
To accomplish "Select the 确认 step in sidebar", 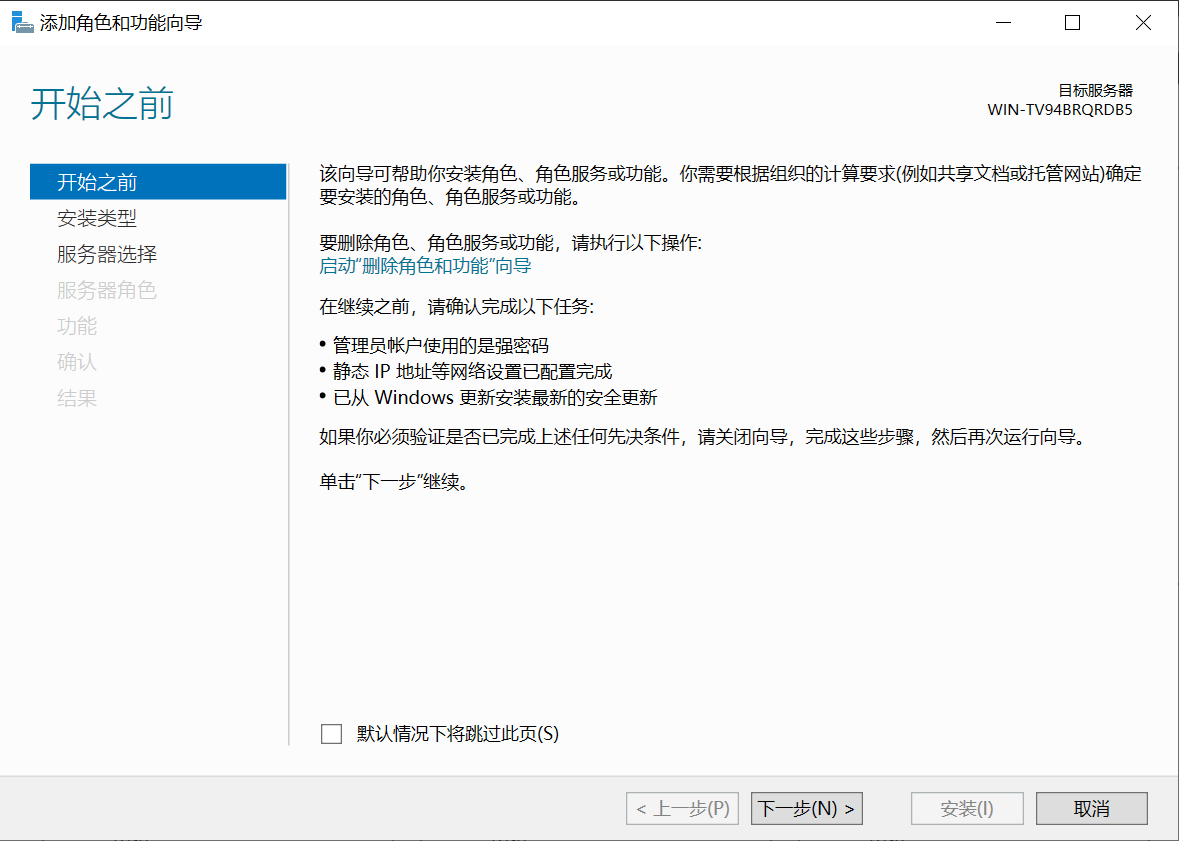I will 77,362.
